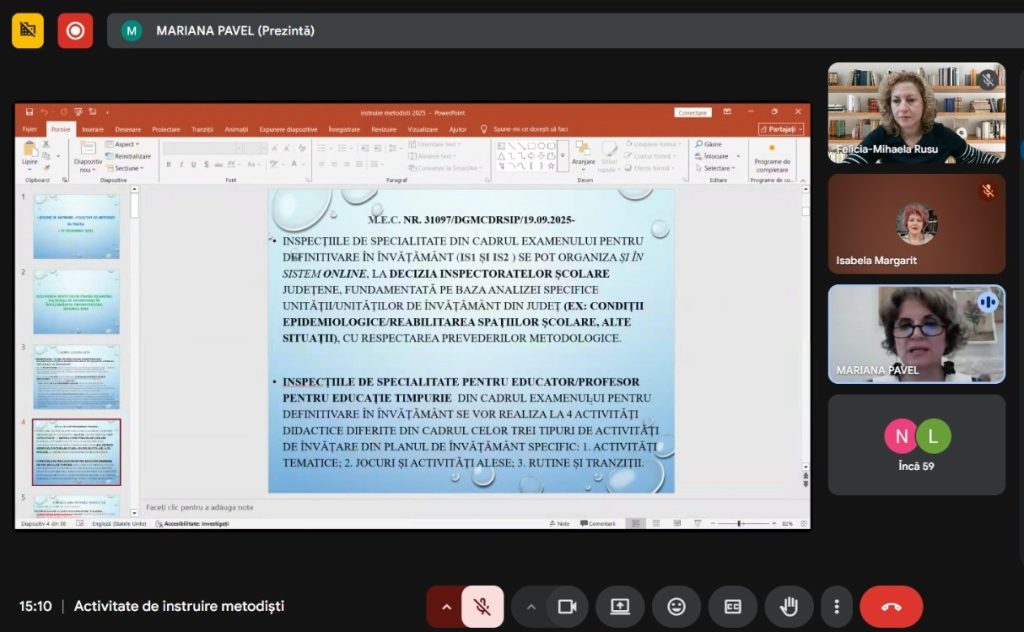Viewport: 1024px width, 632px height.
Task: Click the present screen icon
Action: [x=620, y=606]
